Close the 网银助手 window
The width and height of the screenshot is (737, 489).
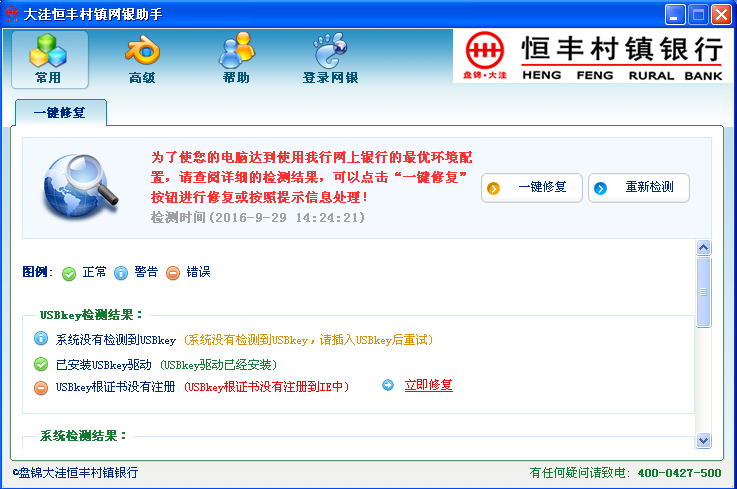click(x=721, y=15)
